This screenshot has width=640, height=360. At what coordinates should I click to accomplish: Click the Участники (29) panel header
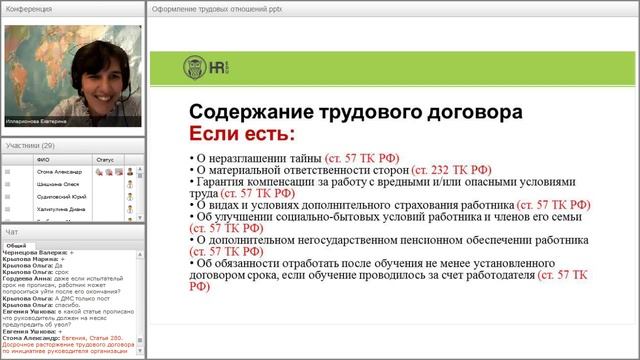coord(73,146)
